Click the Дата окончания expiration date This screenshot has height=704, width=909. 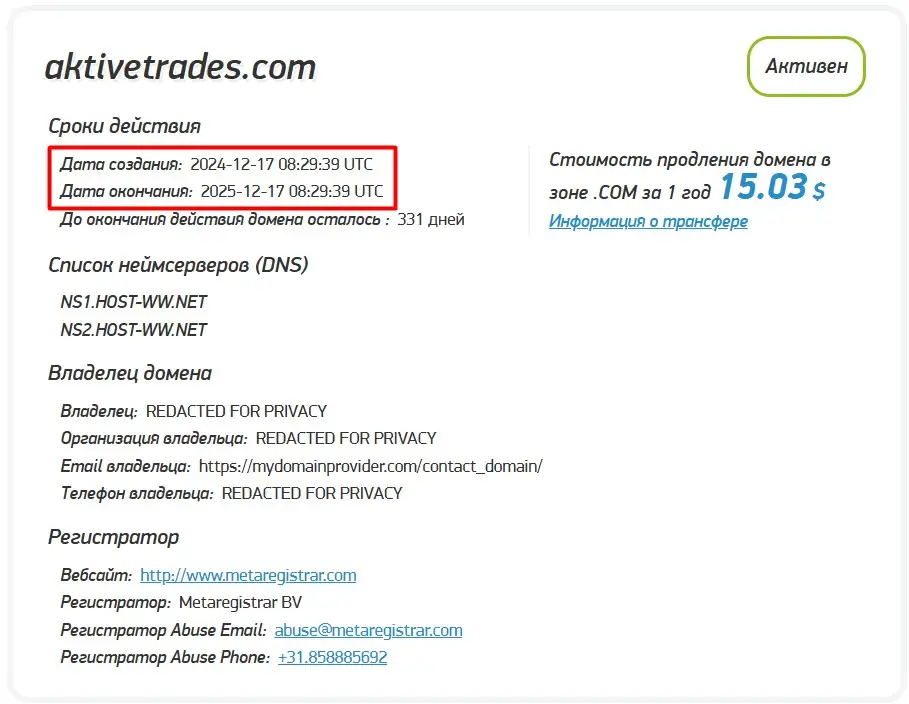tap(294, 191)
